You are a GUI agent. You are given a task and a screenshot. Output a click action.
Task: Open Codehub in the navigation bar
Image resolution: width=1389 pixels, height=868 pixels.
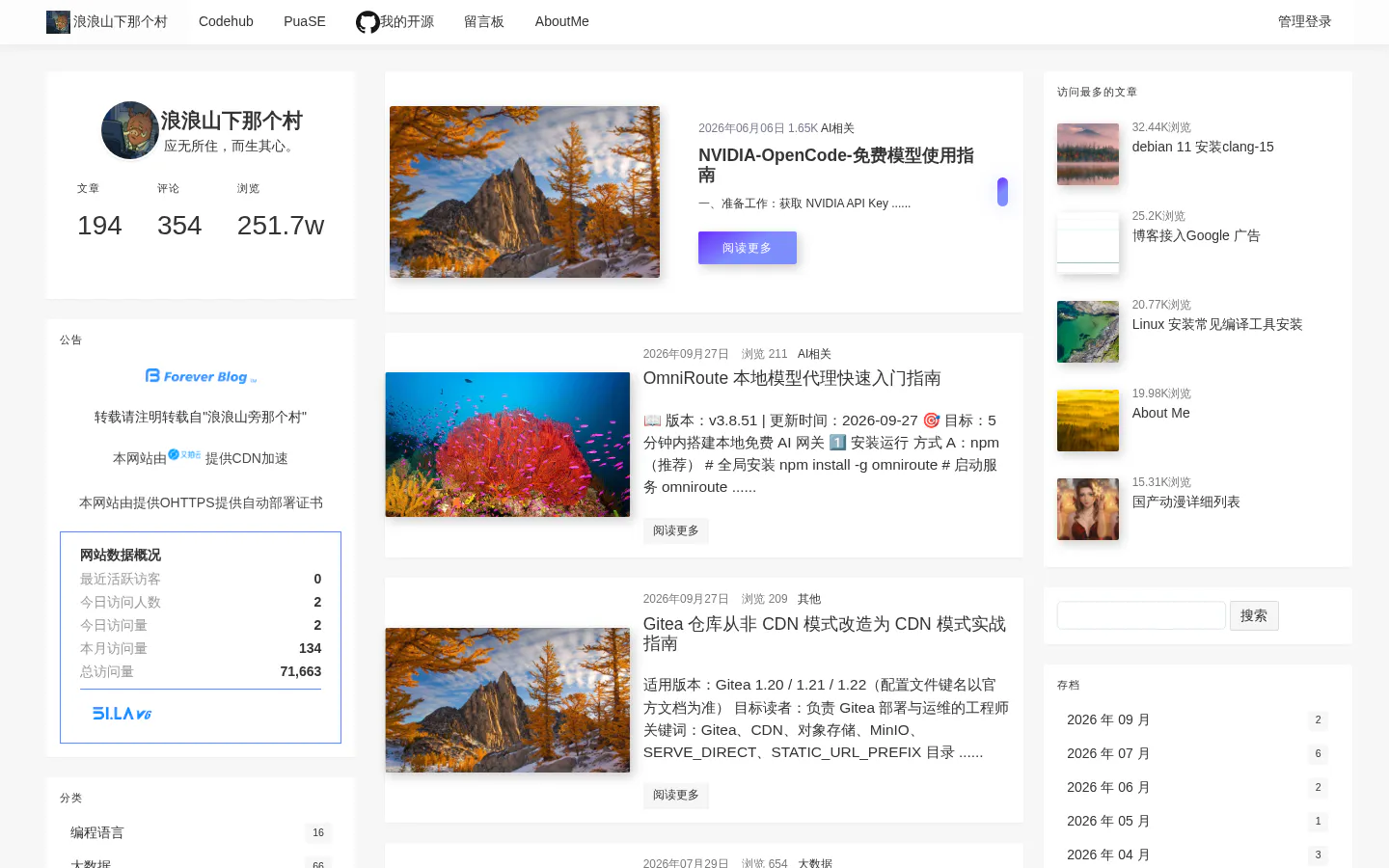(226, 21)
